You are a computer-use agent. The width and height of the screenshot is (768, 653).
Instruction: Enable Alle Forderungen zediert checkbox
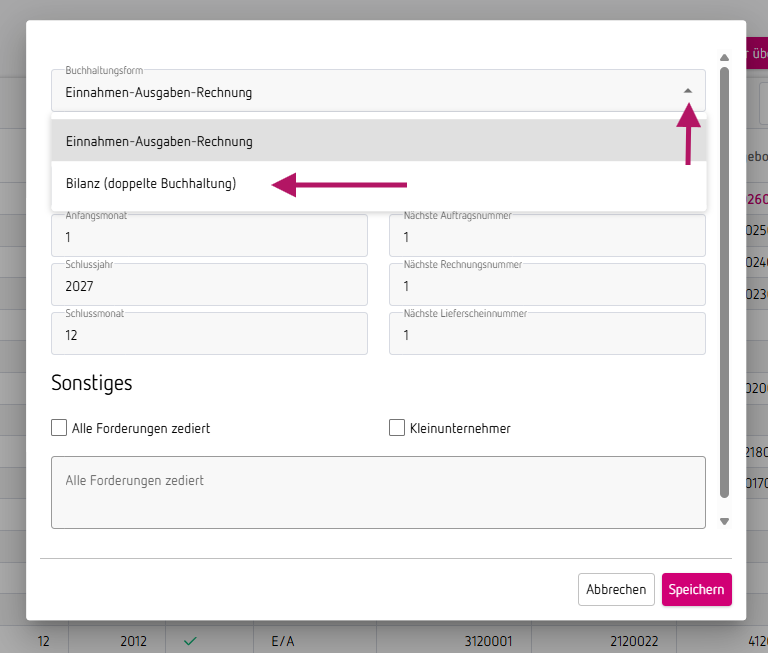tap(59, 428)
